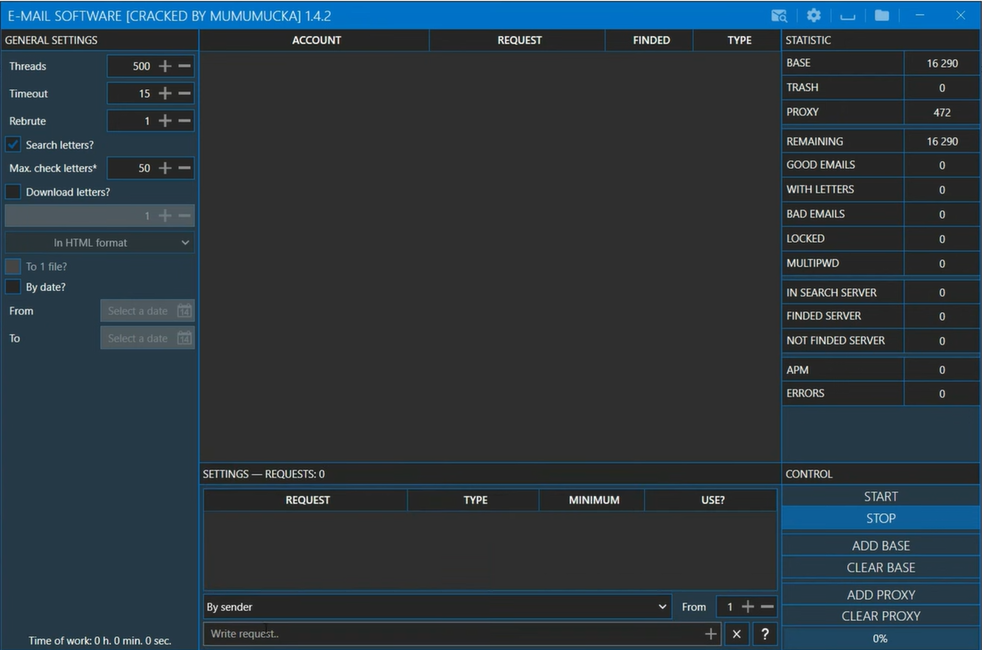The width and height of the screenshot is (982, 650).
Task: Click the plus icon beside Write request field
Action: (x=711, y=634)
